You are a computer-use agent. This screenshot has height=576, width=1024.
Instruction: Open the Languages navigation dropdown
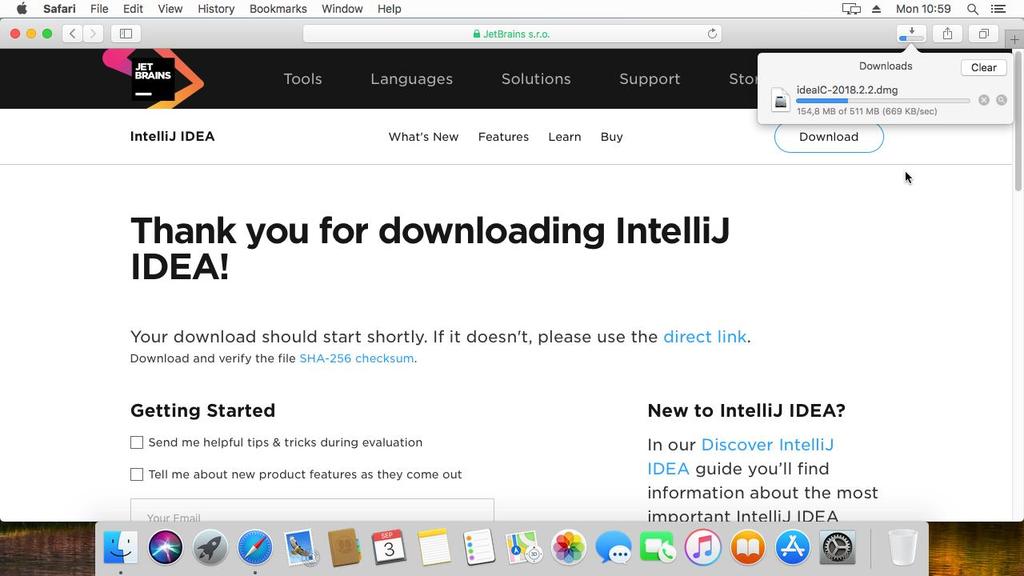411,79
